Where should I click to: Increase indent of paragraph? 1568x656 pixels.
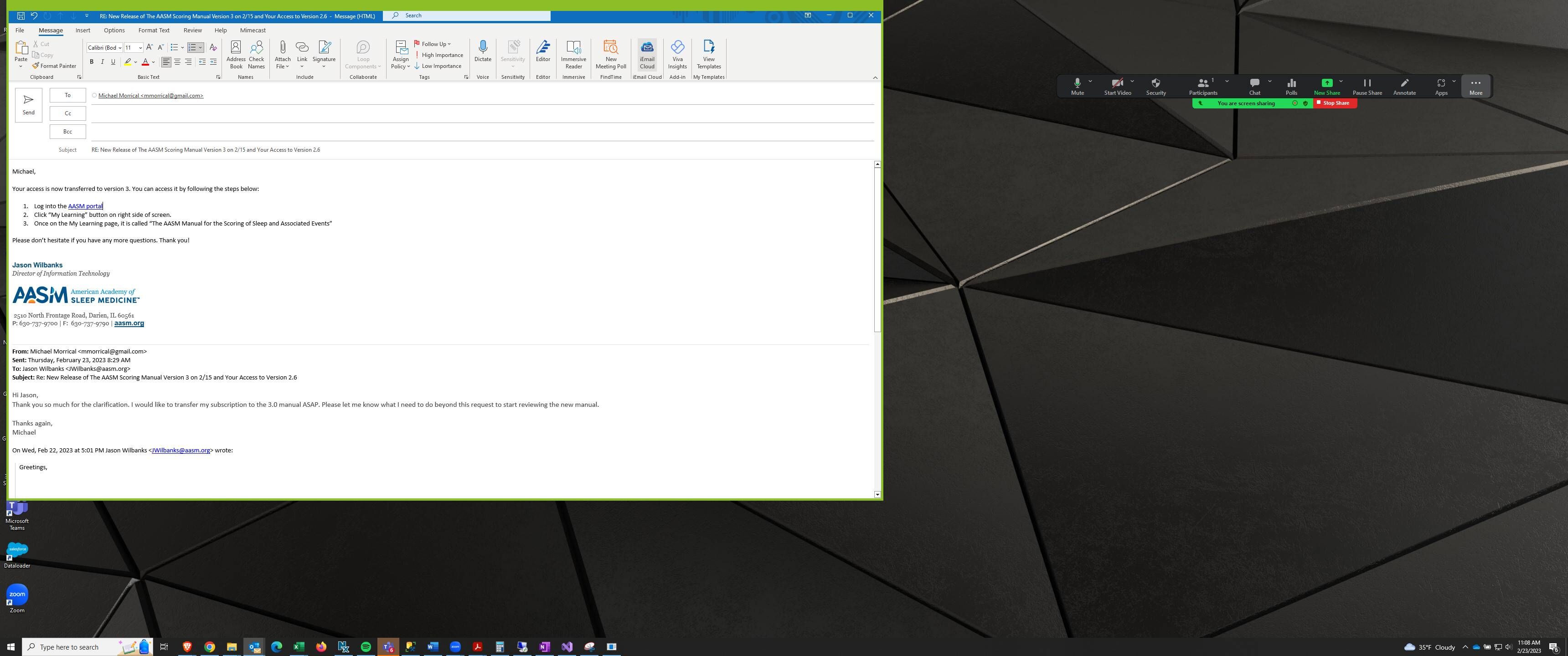213,62
